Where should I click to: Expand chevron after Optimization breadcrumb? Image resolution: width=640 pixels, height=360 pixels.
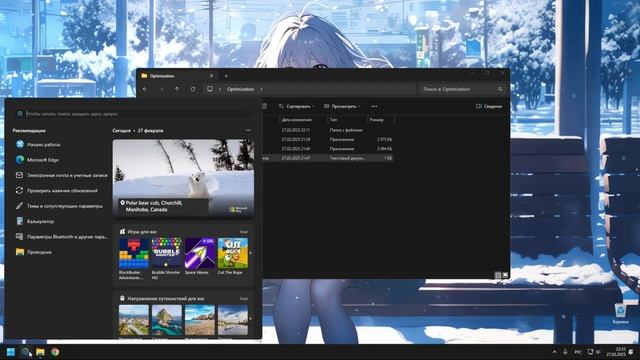click(x=261, y=89)
